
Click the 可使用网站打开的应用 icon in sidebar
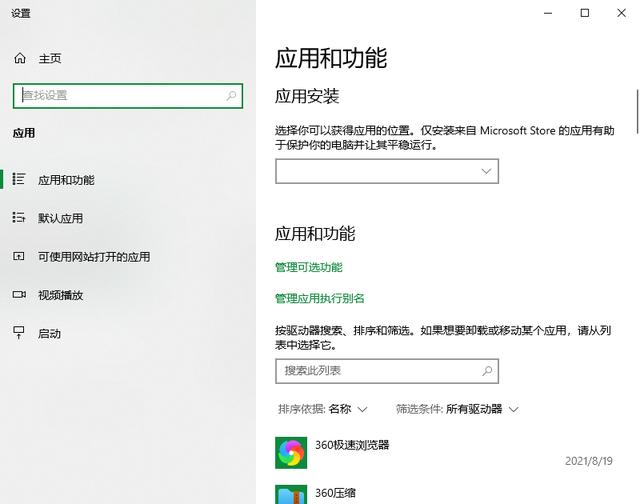pyautogui.click(x=19, y=256)
